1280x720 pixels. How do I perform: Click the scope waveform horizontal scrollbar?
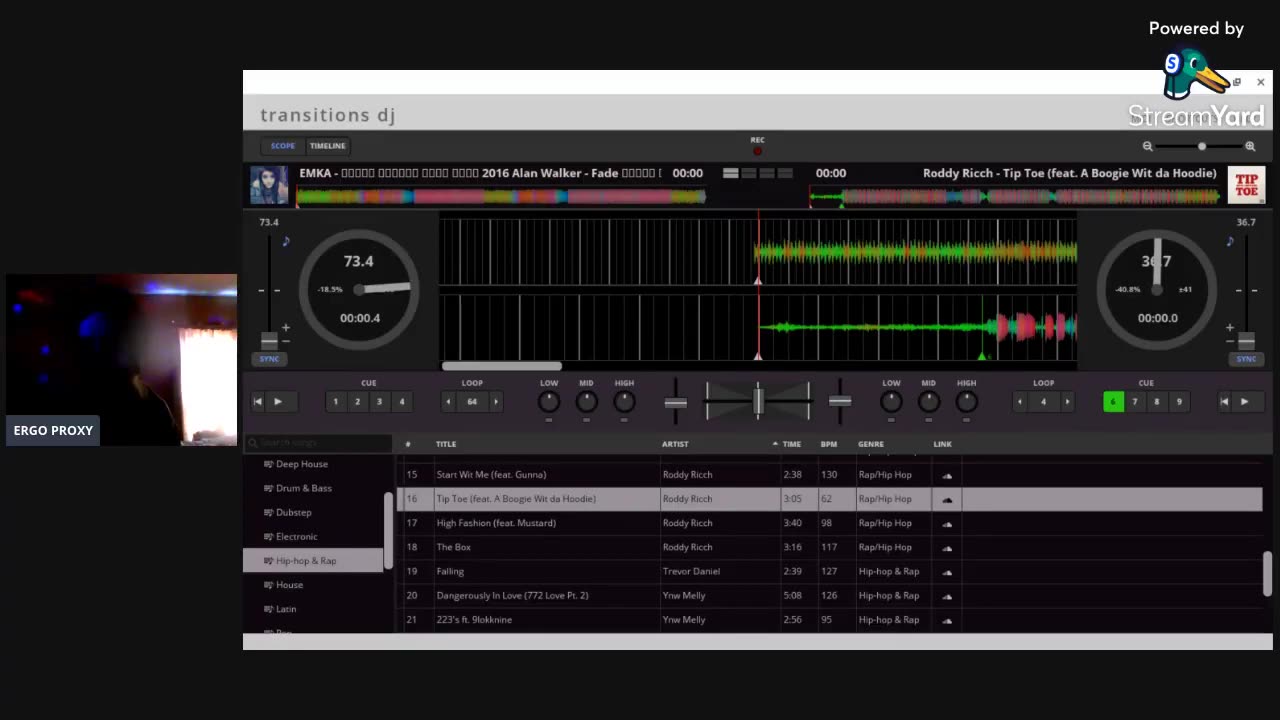coord(502,366)
